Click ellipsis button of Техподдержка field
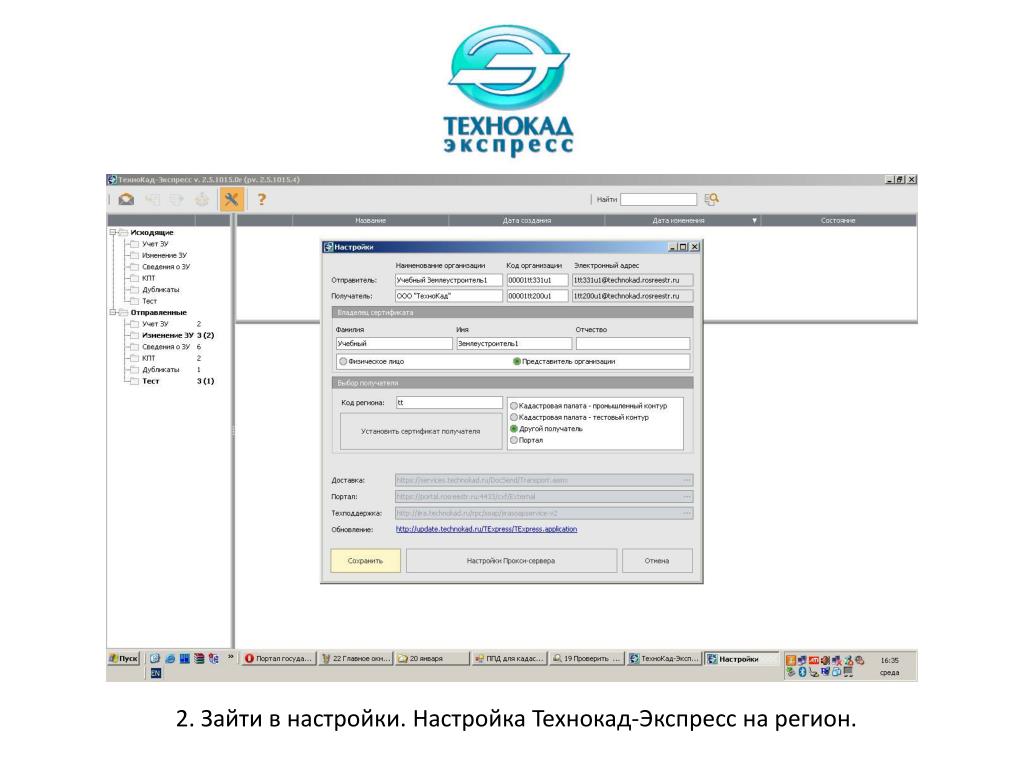1024x768 pixels. (686, 513)
